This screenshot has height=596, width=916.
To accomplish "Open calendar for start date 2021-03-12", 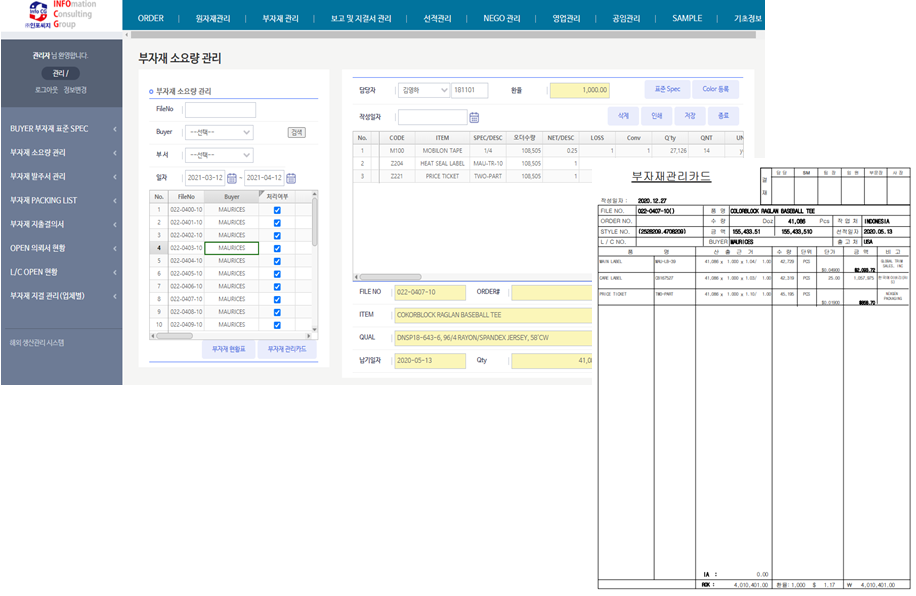I will point(232,178).
